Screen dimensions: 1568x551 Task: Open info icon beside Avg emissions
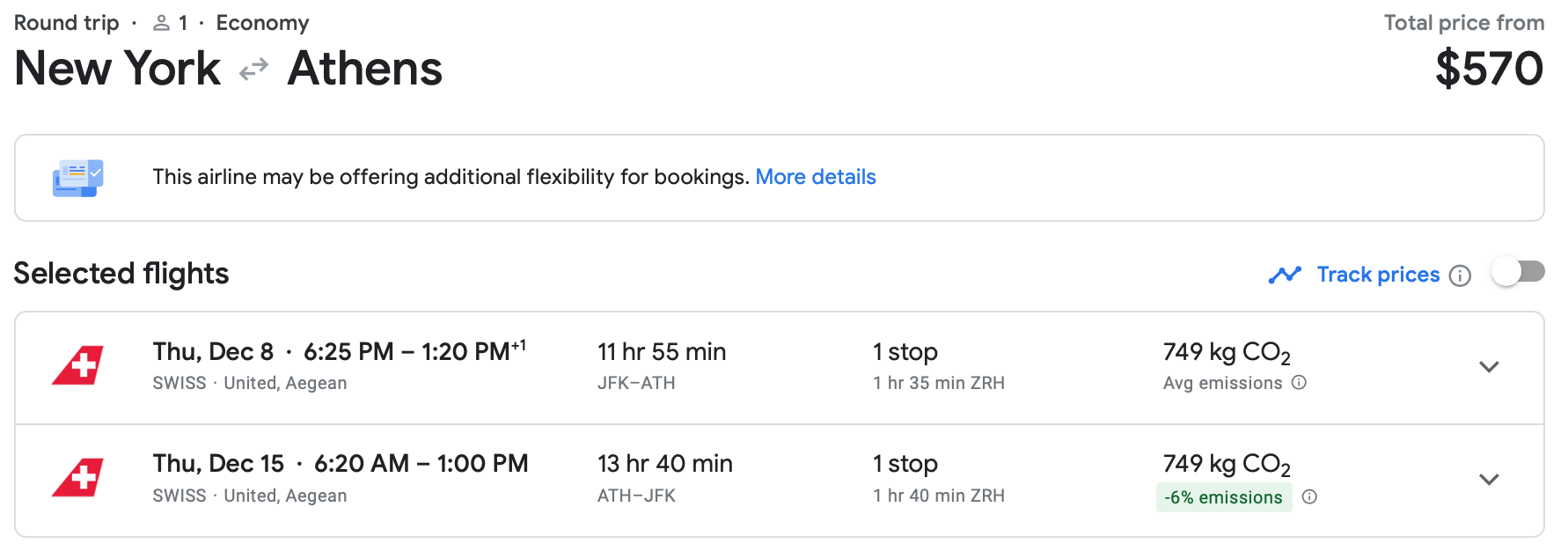pyautogui.click(x=1299, y=383)
